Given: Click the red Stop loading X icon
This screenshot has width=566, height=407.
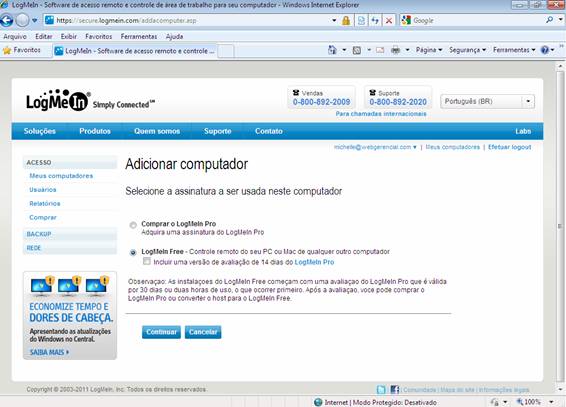Looking at the screenshot, I should coord(389,21).
